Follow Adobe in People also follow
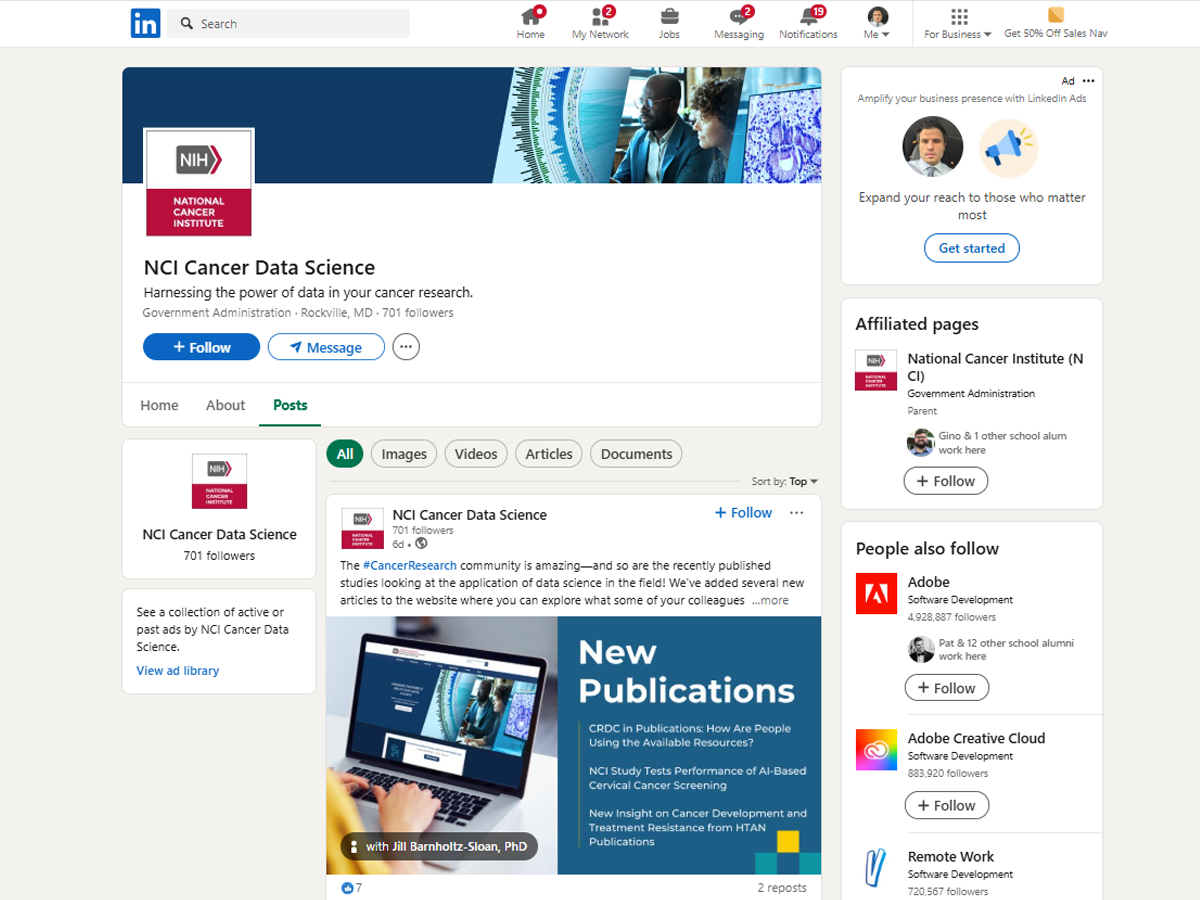Image resolution: width=1200 pixels, height=900 pixels. (946, 688)
